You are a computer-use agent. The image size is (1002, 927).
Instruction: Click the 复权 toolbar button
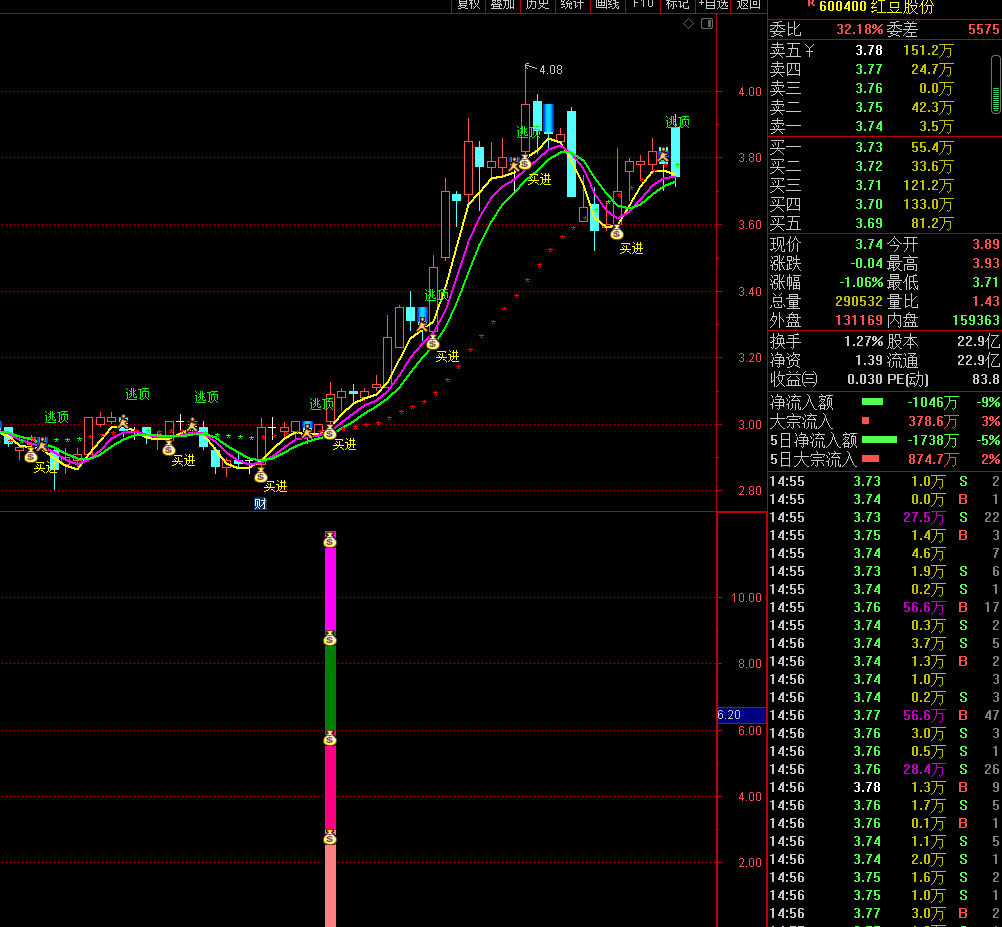coord(468,5)
